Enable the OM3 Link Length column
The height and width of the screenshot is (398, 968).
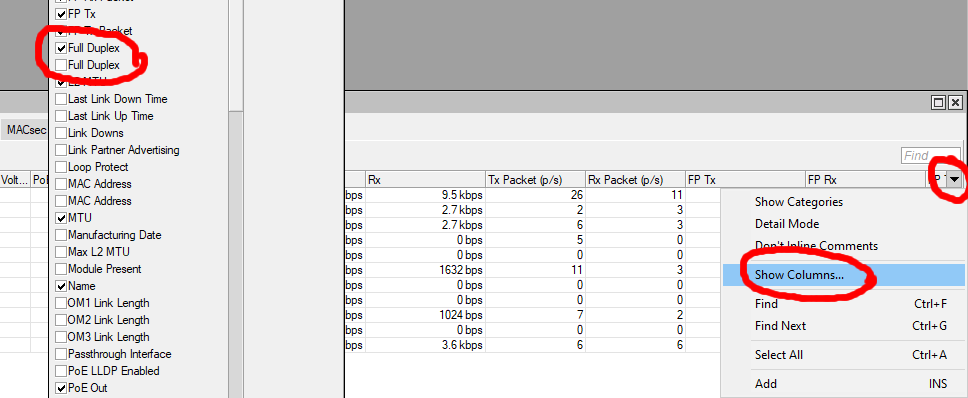point(60,337)
